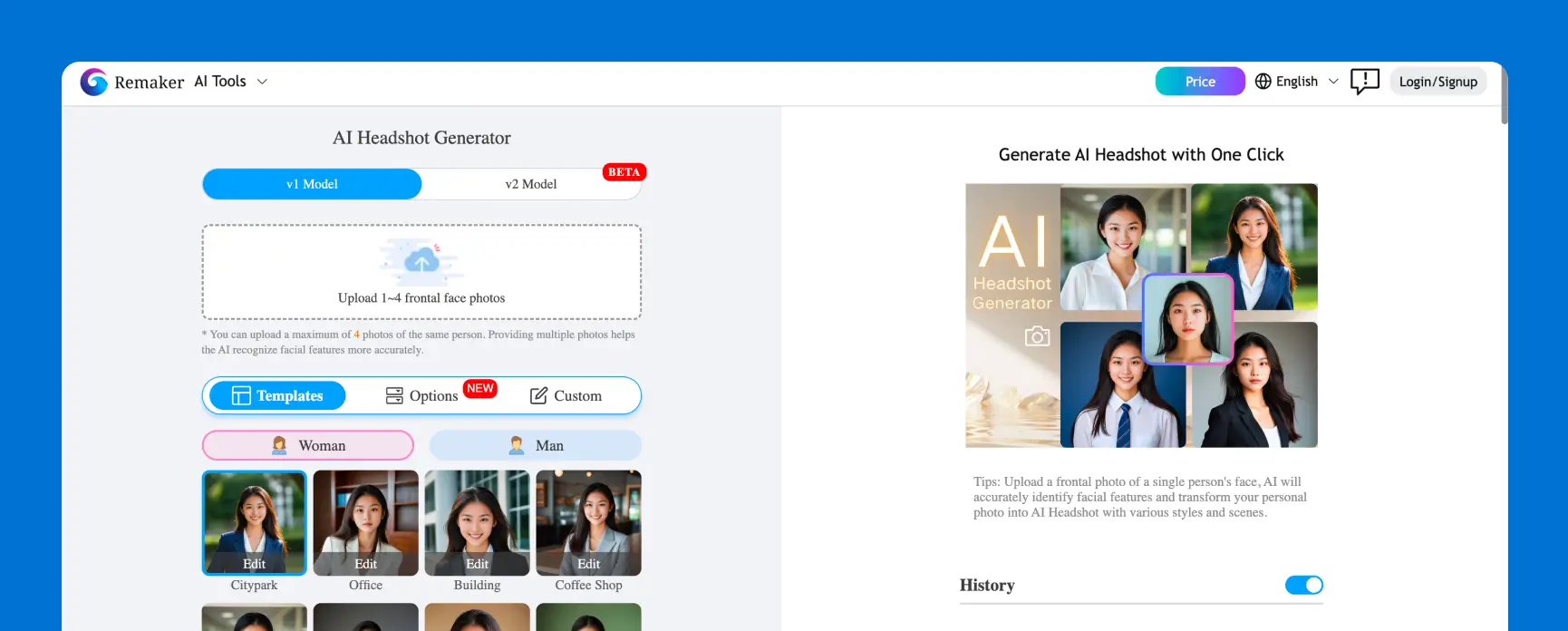Click the Office caption text

366,586
